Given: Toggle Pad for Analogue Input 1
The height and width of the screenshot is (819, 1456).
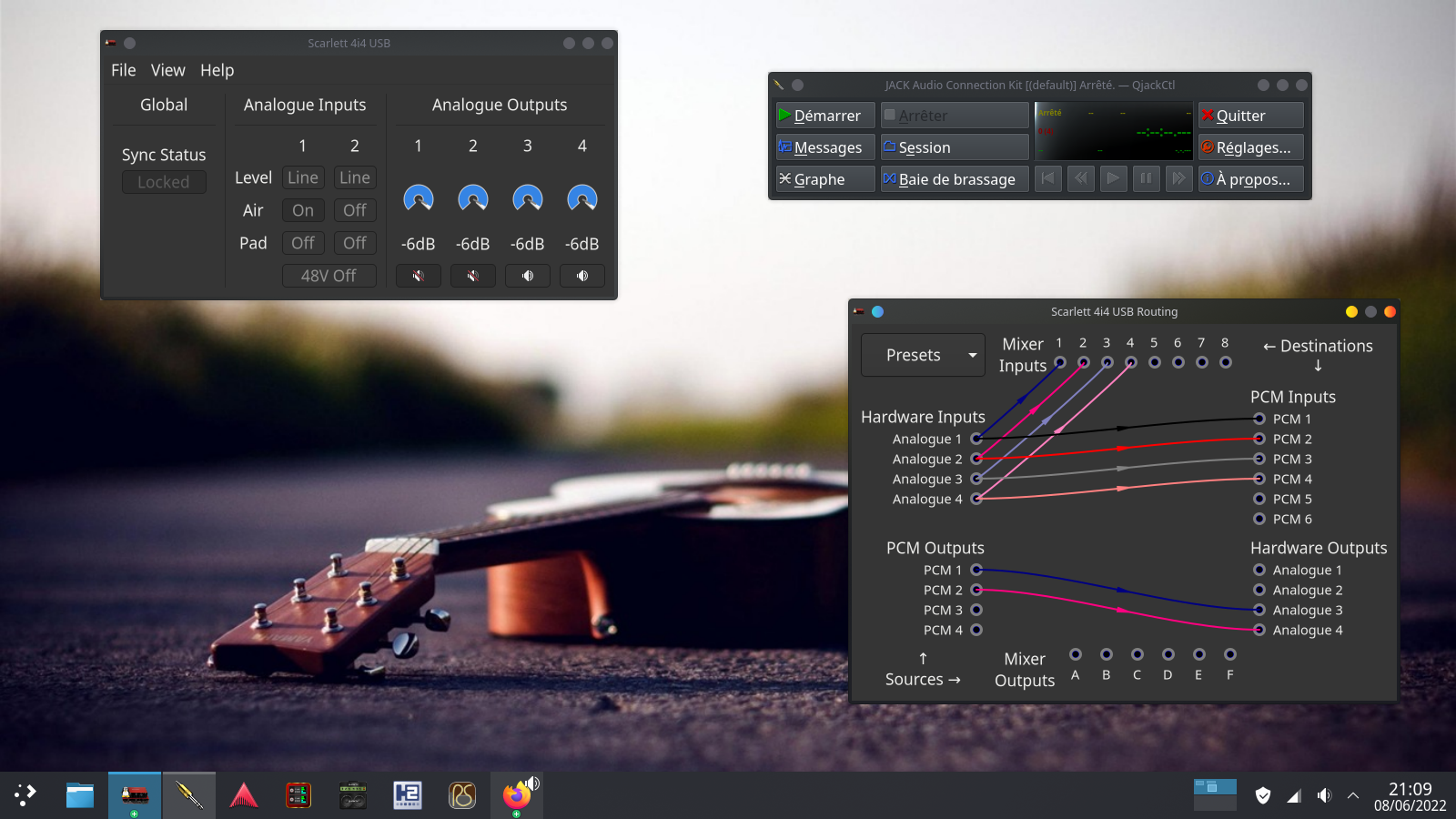Looking at the screenshot, I should tap(303, 243).
